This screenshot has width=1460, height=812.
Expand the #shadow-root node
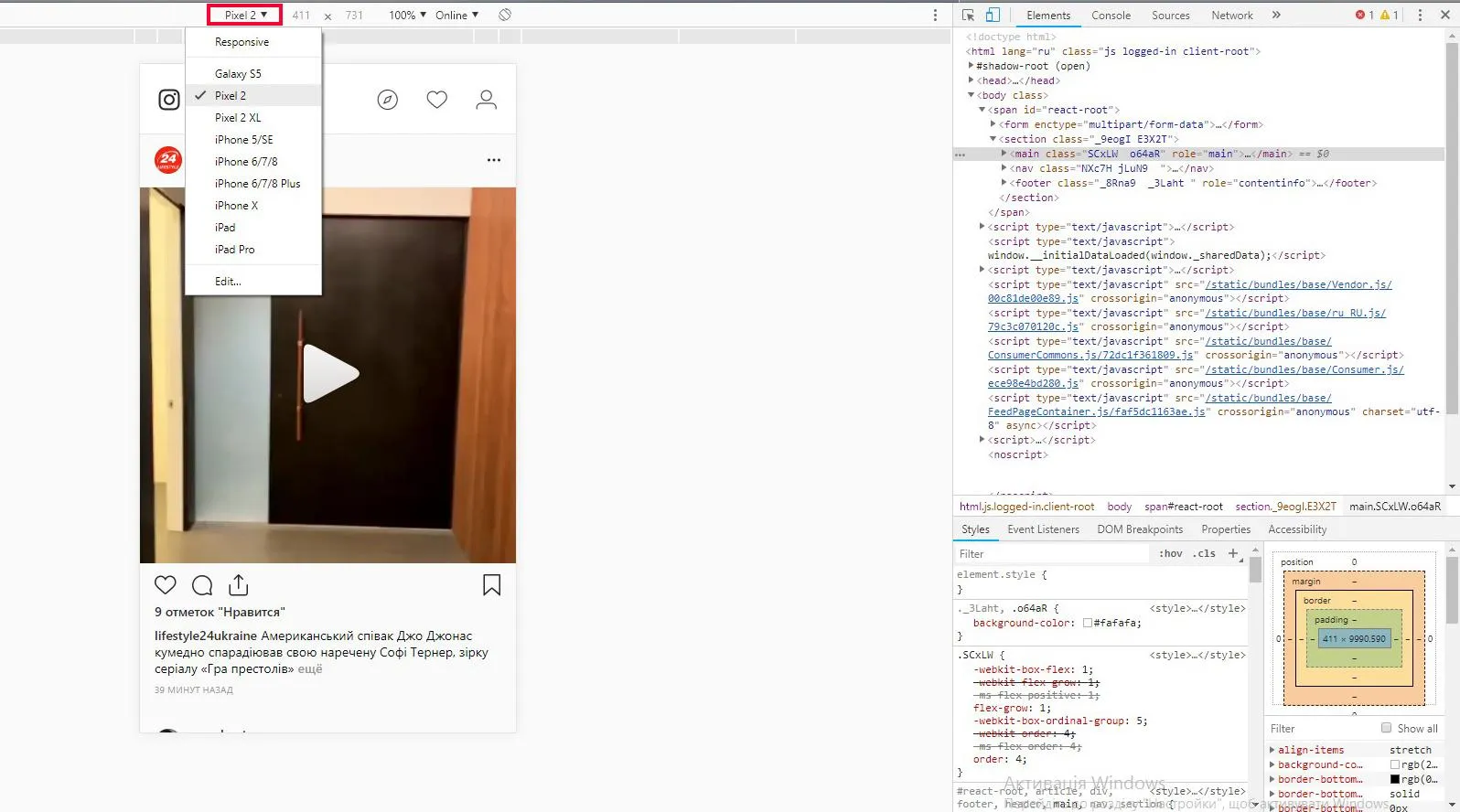[x=972, y=66]
